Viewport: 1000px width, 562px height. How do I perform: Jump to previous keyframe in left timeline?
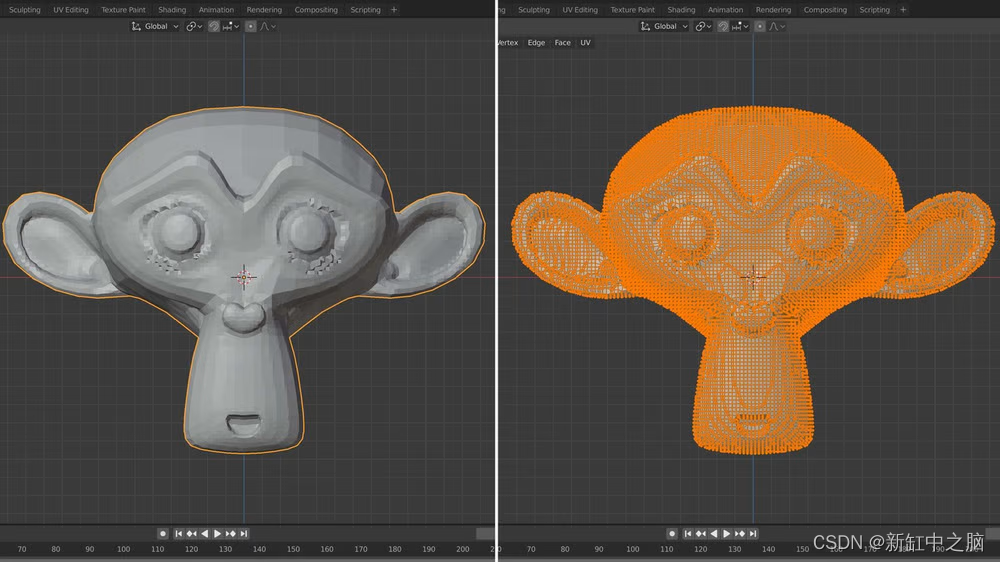point(191,533)
